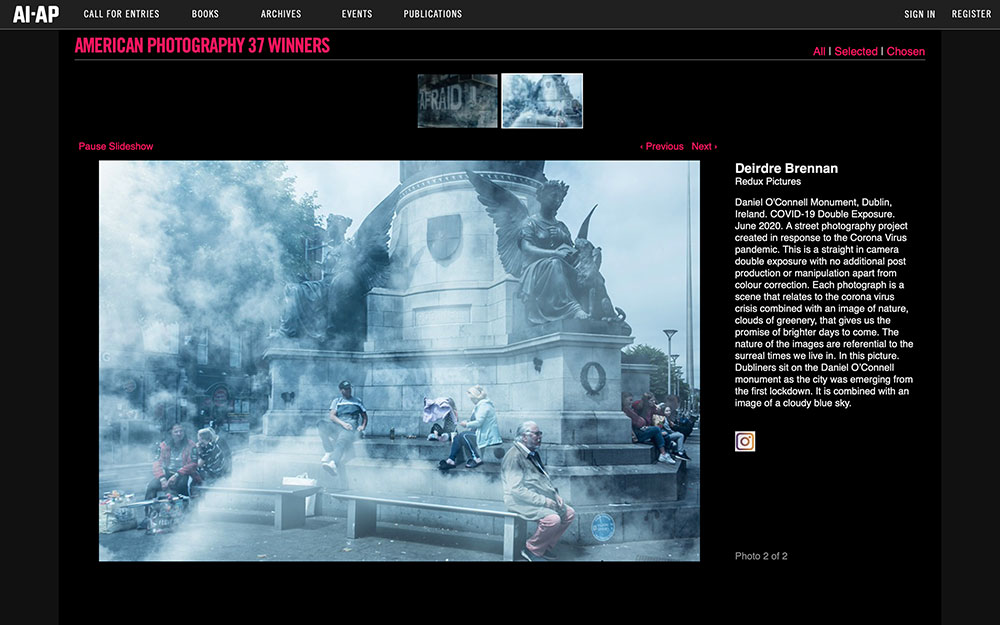Filter winners by Chosen
Viewport: 1000px width, 625px height.
coord(906,51)
